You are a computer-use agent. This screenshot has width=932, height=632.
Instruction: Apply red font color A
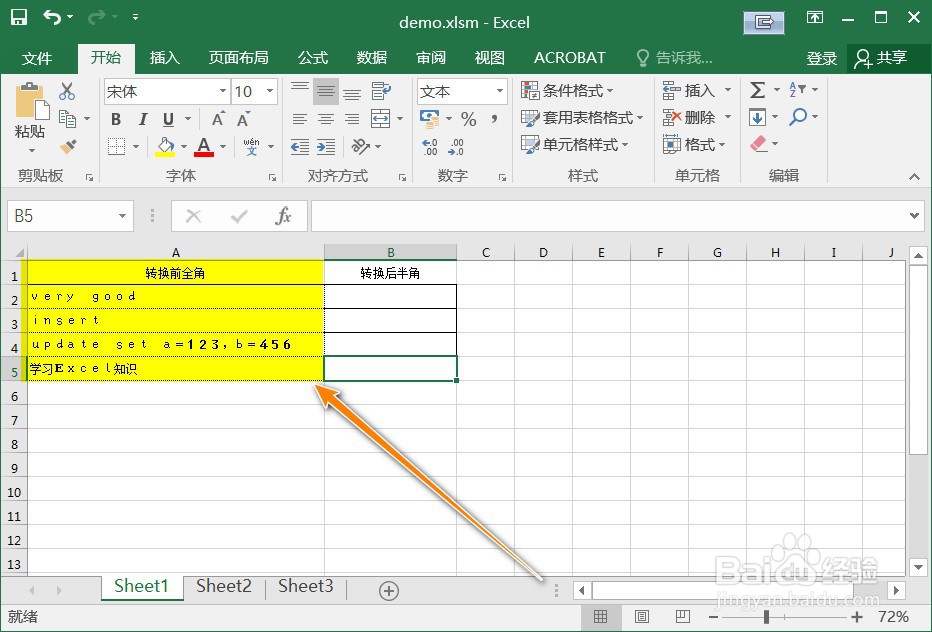point(203,146)
